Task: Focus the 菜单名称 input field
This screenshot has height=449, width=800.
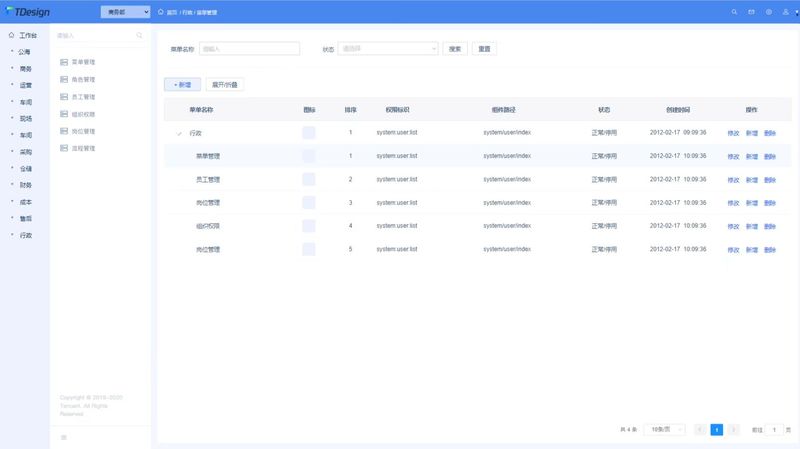Action: (x=249, y=48)
